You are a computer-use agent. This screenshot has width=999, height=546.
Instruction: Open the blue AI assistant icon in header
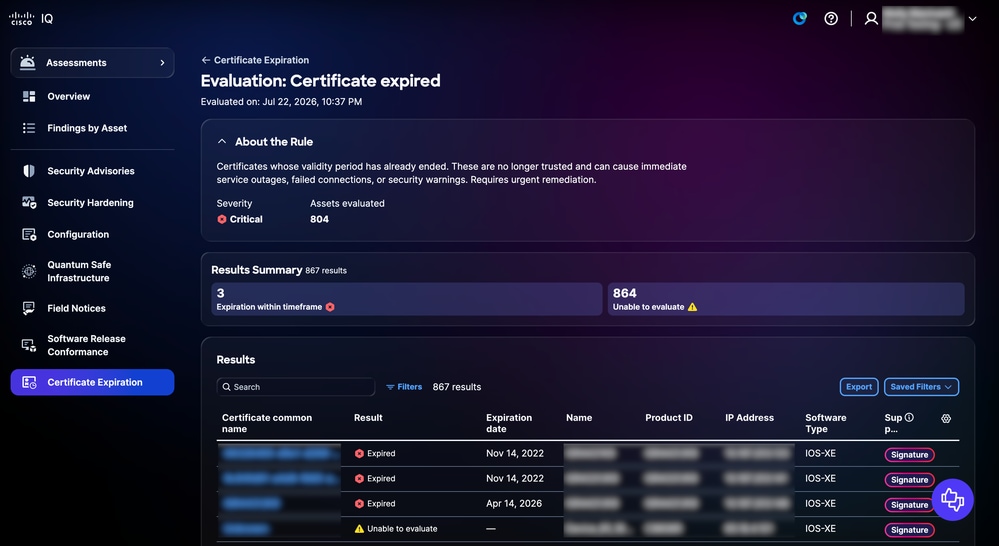point(800,18)
